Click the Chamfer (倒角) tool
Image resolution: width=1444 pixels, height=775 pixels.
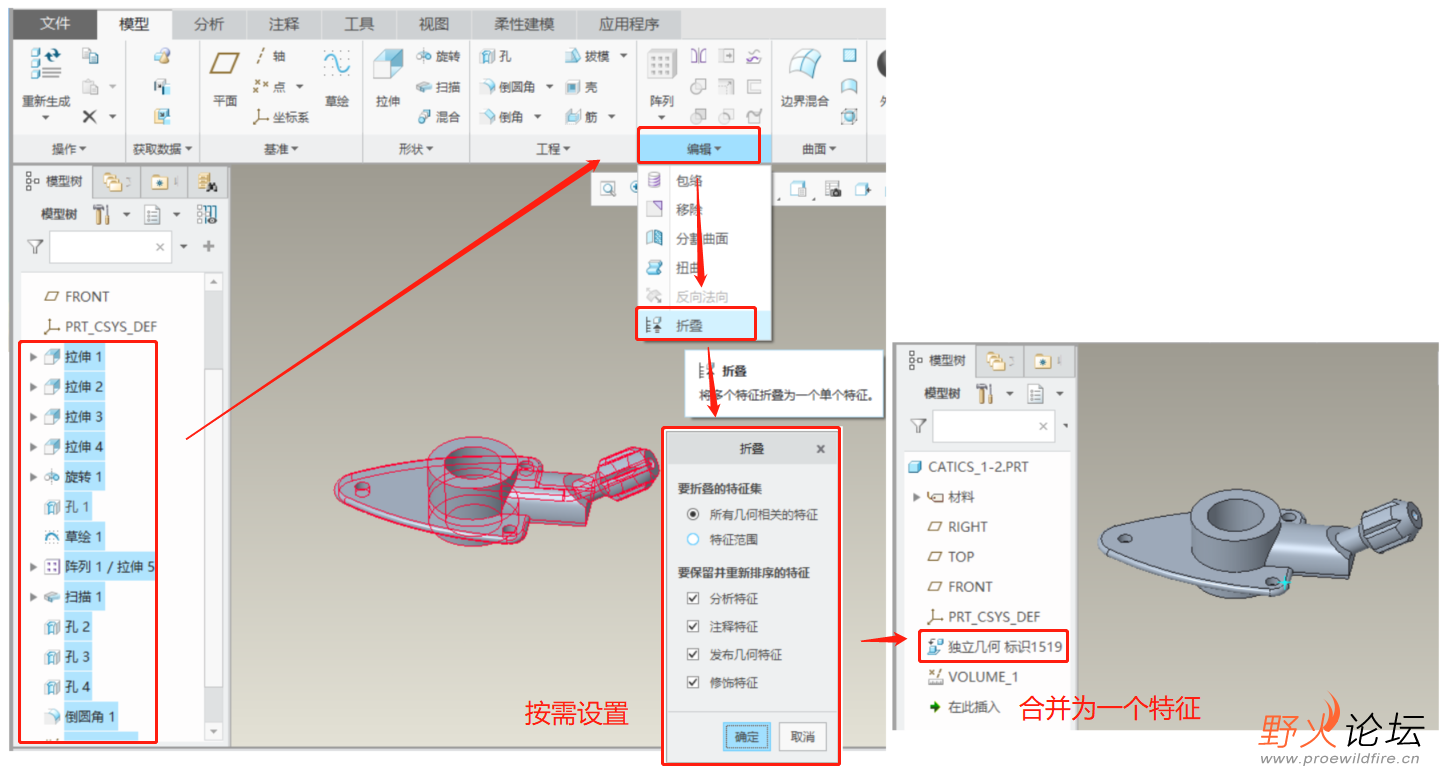point(503,117)
